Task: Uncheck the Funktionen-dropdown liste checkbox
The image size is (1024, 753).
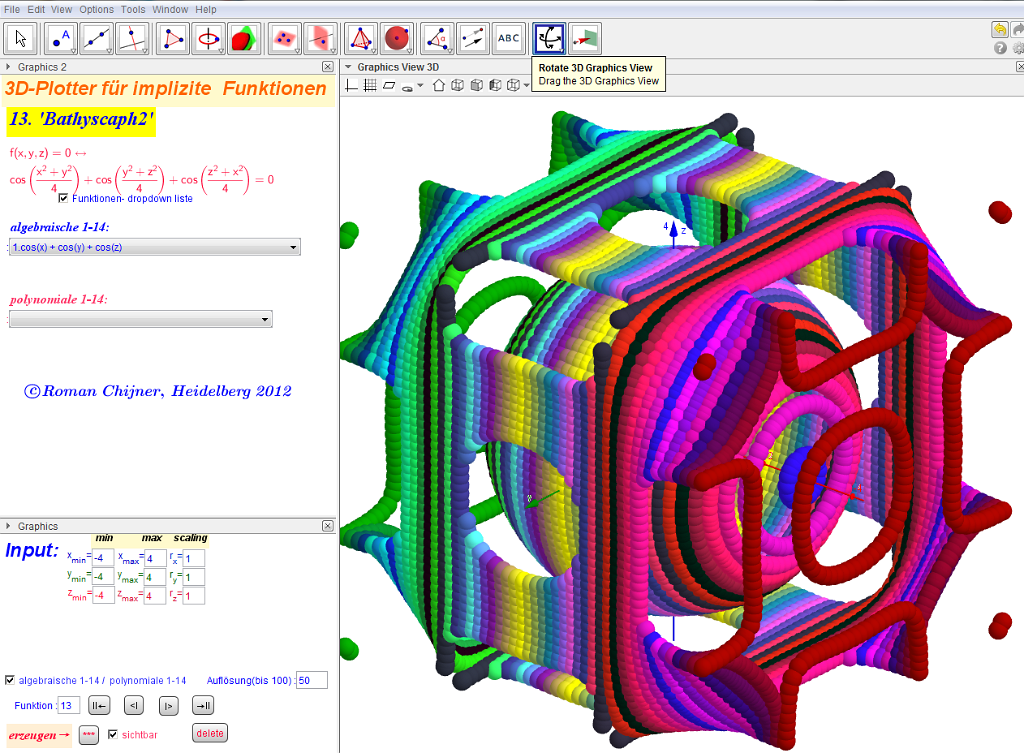Action: (64, 198)
